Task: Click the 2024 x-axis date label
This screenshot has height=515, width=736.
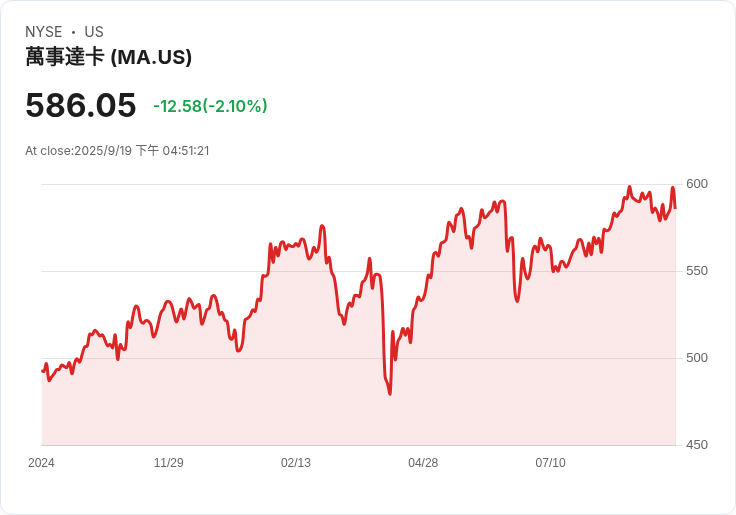Action: coord(41,463)
